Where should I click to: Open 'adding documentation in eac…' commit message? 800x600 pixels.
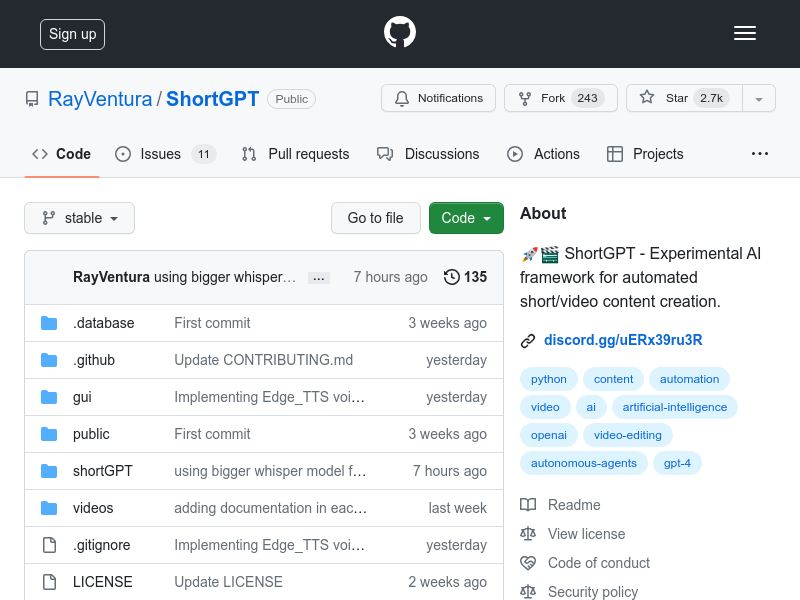270,508
